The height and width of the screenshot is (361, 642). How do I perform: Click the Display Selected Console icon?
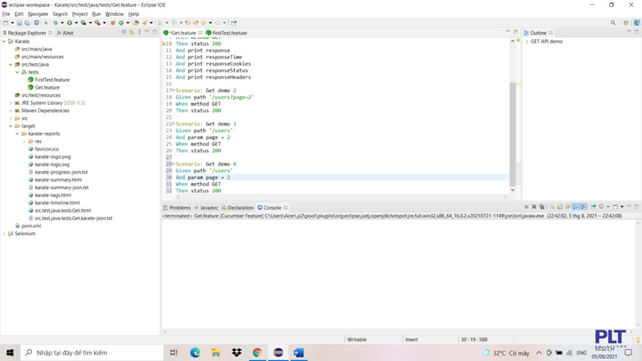tap(601, 207)
